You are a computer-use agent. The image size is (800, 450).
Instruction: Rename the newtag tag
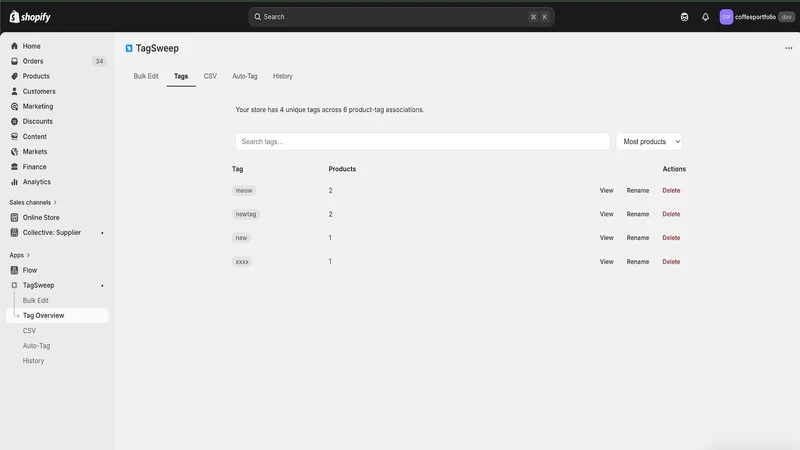click(x=638, y=214)
